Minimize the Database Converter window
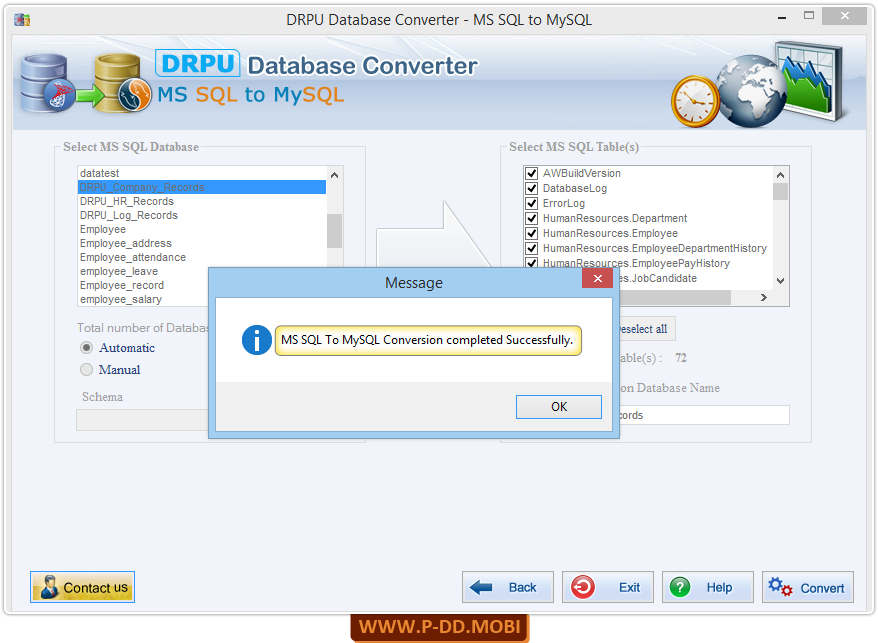 [x=782, y=17]
